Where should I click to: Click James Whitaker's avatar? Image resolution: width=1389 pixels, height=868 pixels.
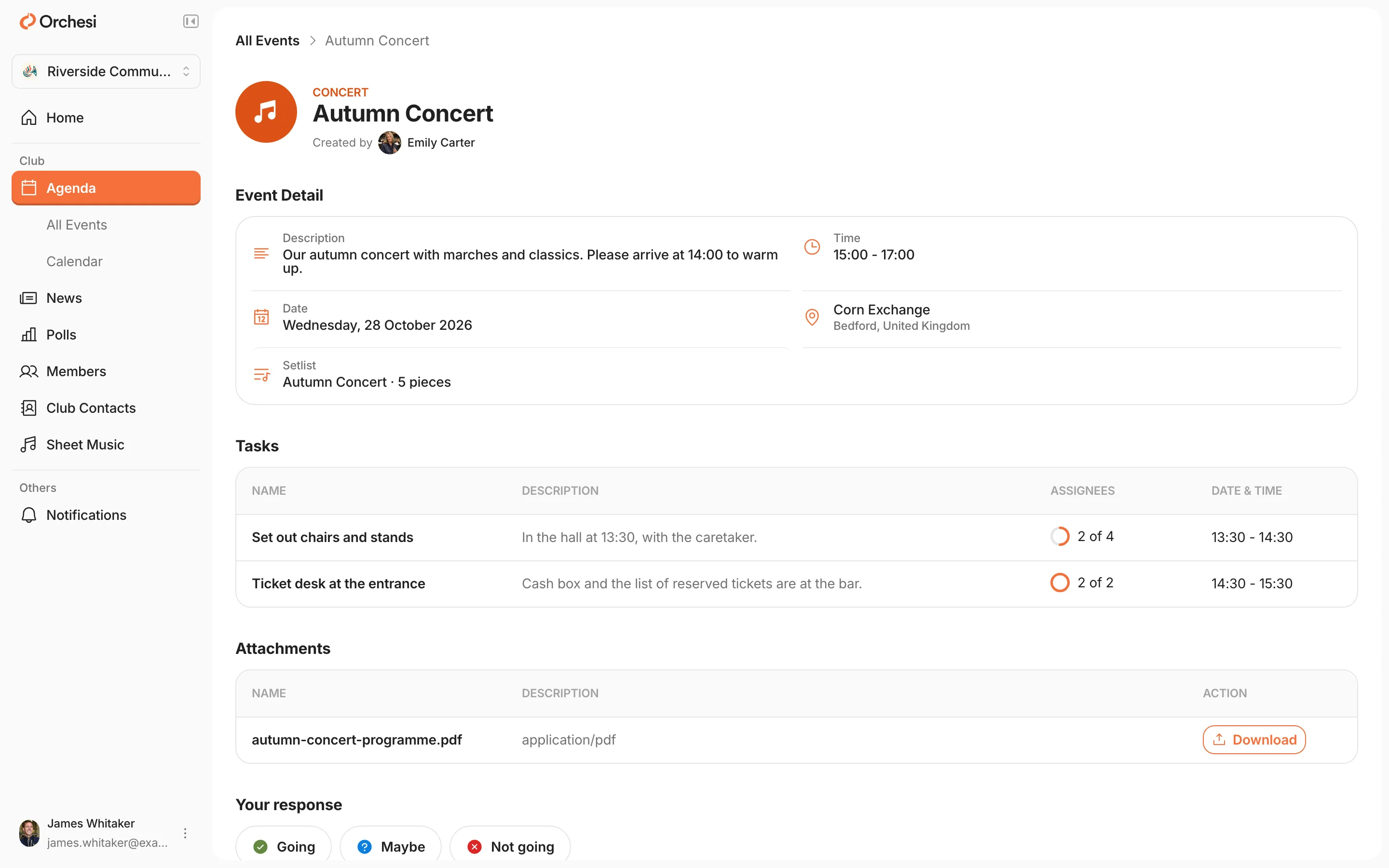[x=29, y=833]
